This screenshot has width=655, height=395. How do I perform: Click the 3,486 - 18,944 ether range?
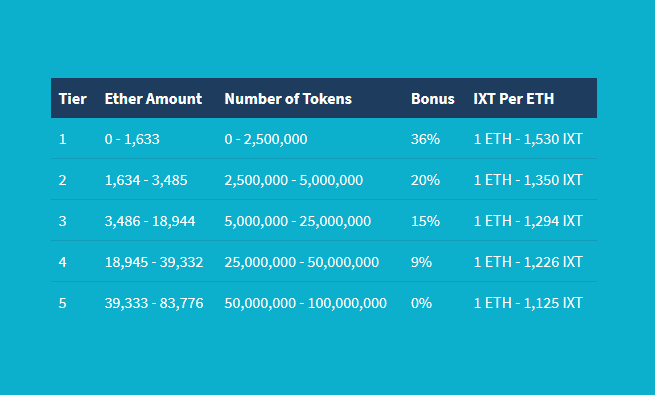[x=150, y=221]
